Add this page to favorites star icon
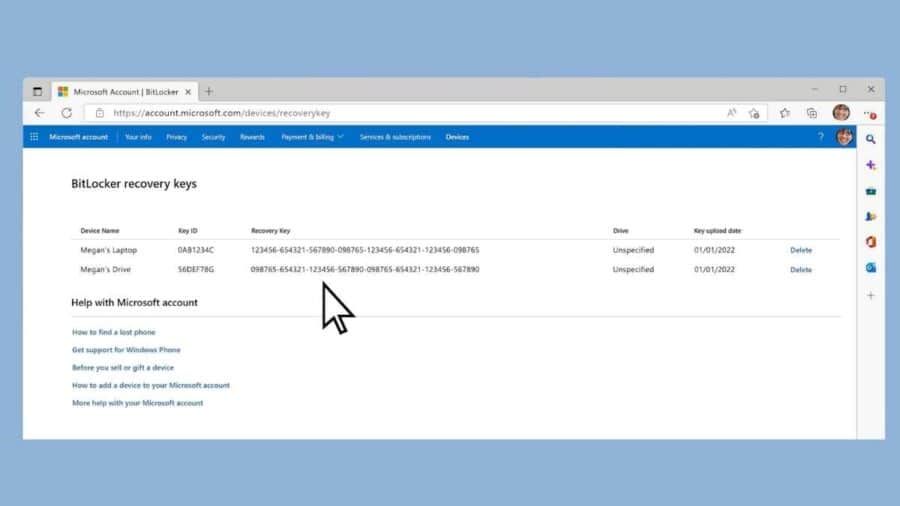This screenshot has height=506, width=900. [x=754, y=114]
